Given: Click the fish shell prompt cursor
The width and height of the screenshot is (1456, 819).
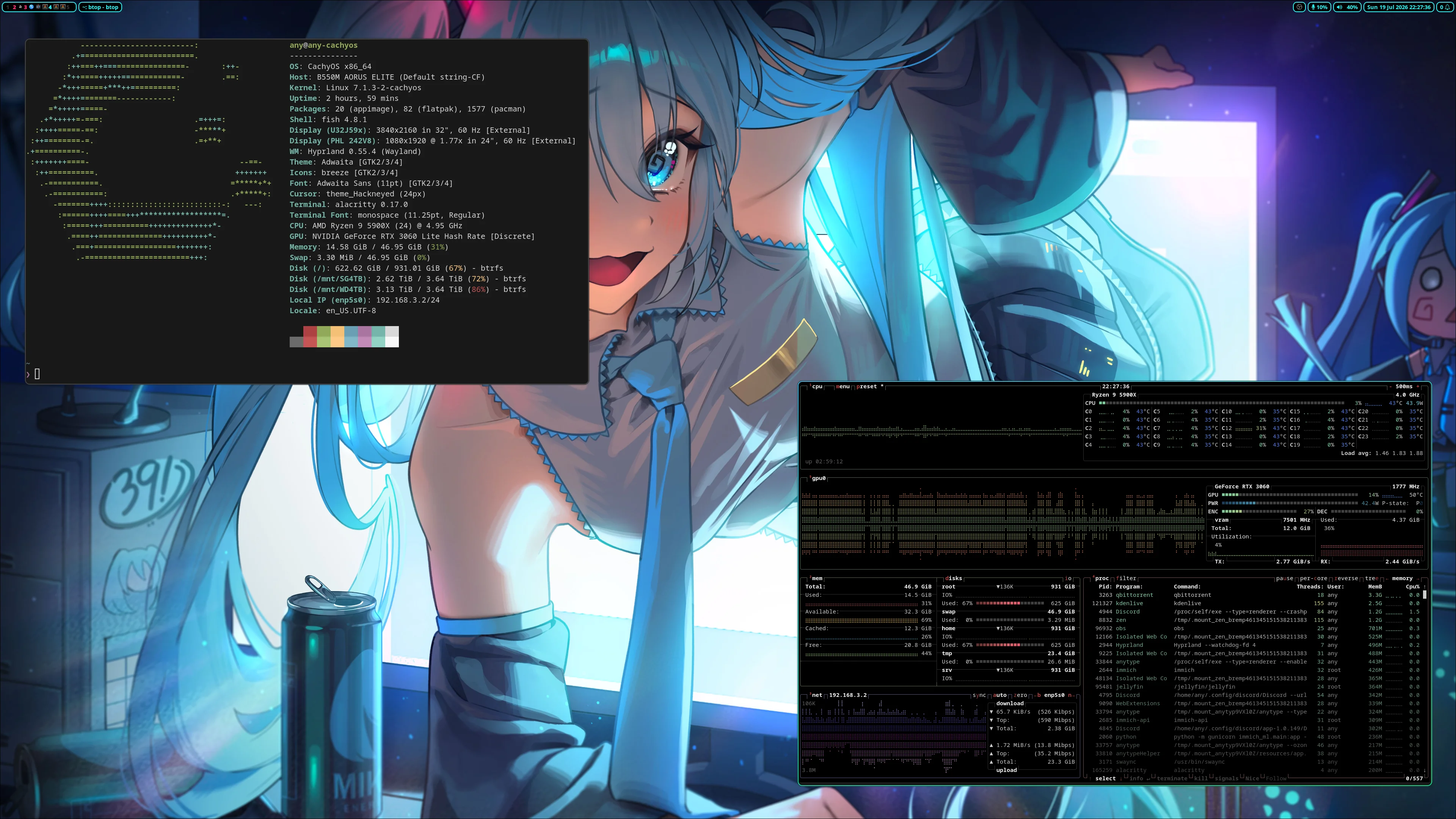Looking at the screenshot, I should point(37,373).
